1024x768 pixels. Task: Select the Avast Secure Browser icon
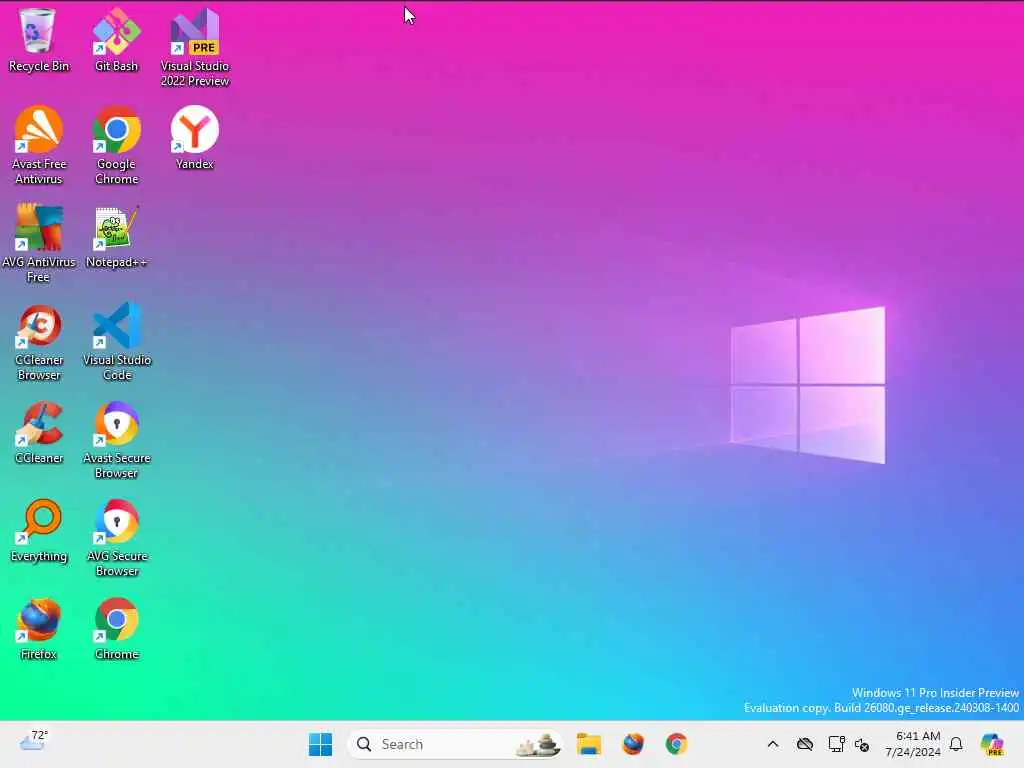[x=116, y=440]
